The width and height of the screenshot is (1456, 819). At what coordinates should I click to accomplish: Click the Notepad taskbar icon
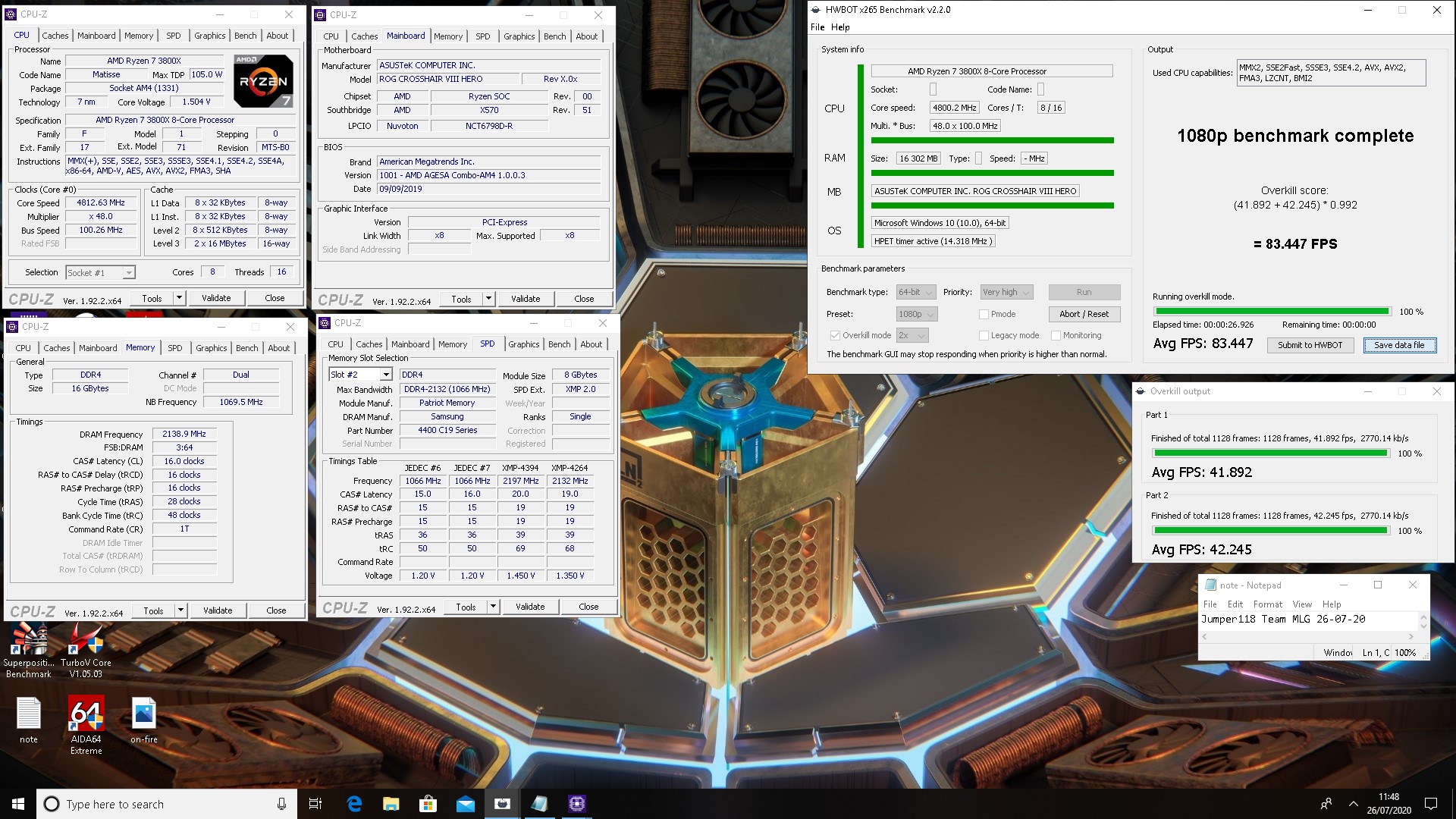coord(539,804)
